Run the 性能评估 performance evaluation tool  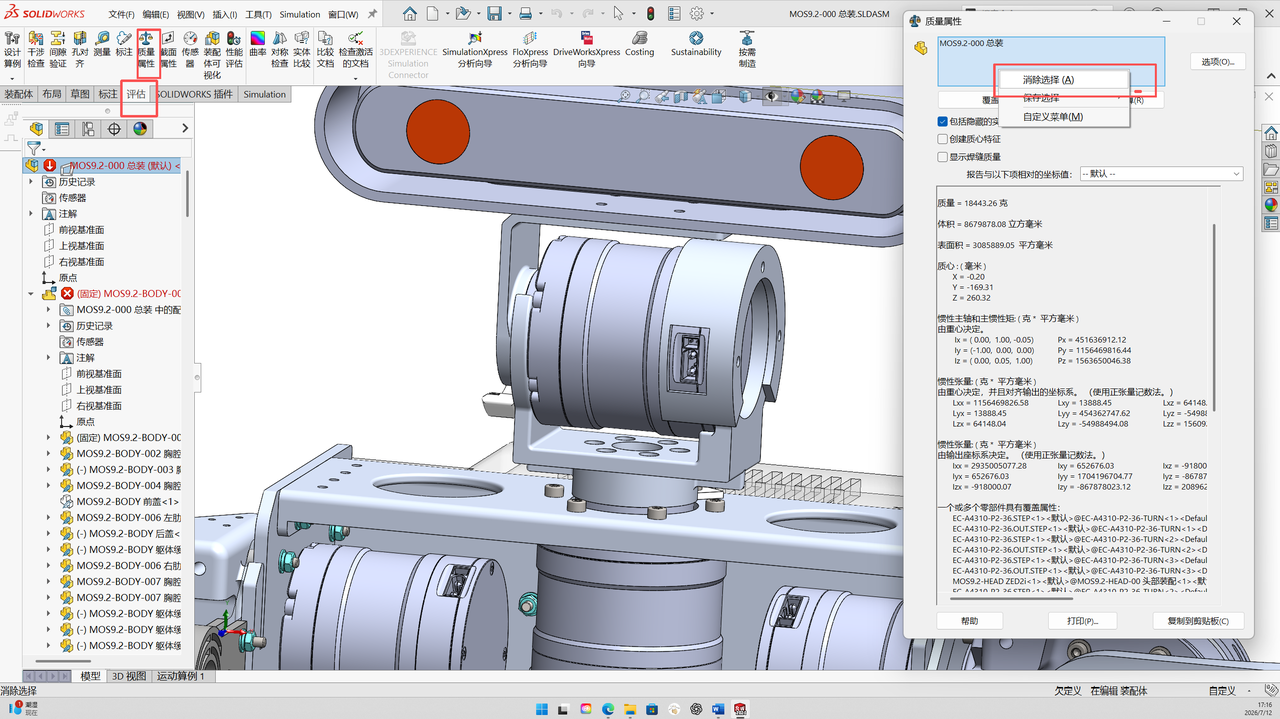coord(234,50)
